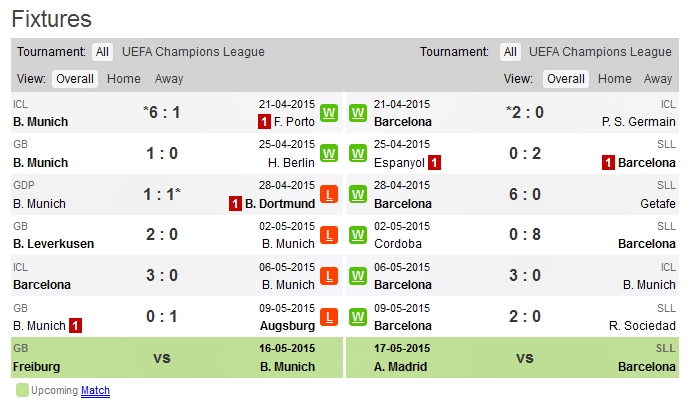The width and height of the screenshot is (690, 406).
Task: Click red card icon next to B. Munich 0:1
Action: pyautogui.click(x=76, y=325)
